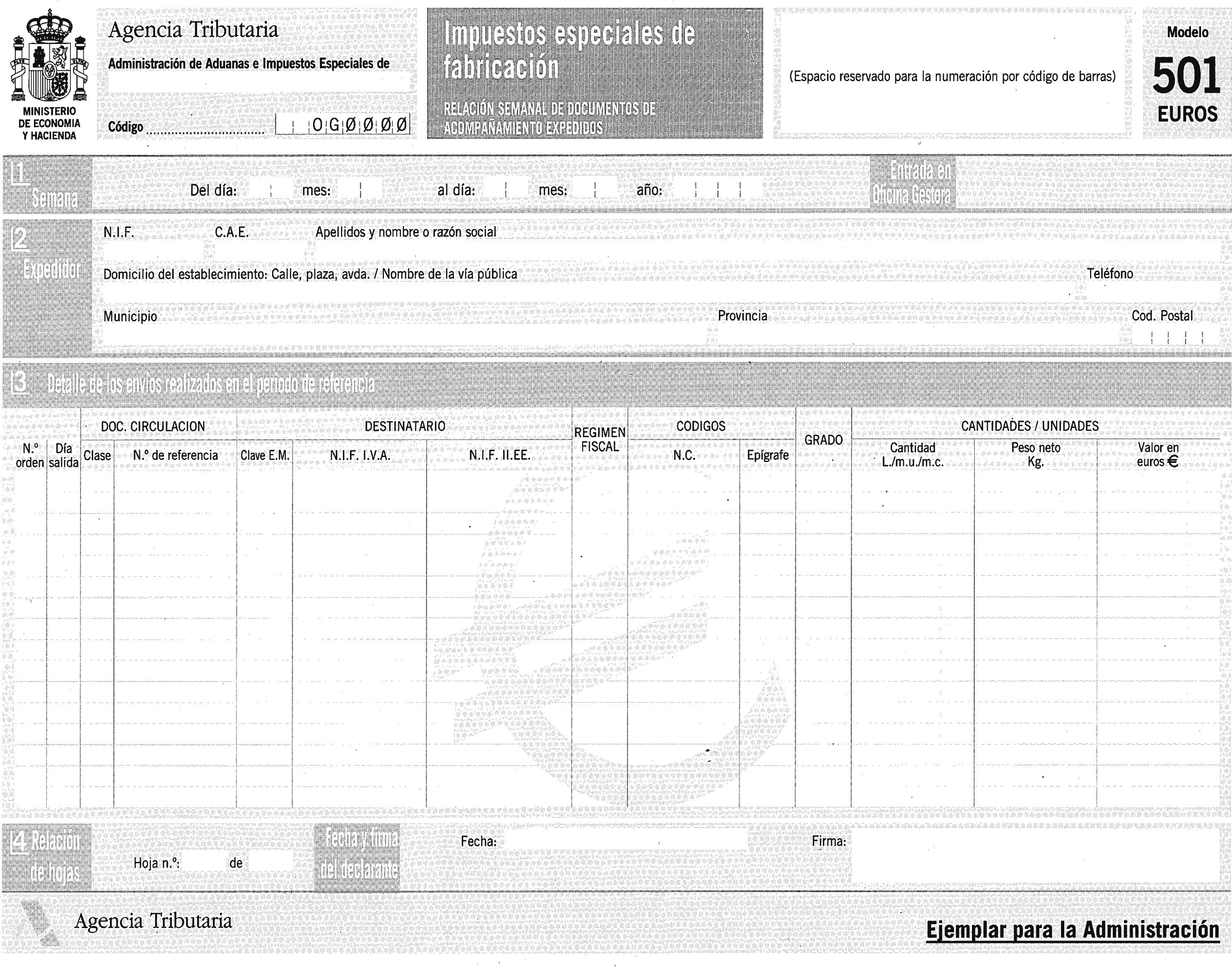Screen dimensions: 1232x967
Task: Click the 'Día salida' column header
Action: 63,455
